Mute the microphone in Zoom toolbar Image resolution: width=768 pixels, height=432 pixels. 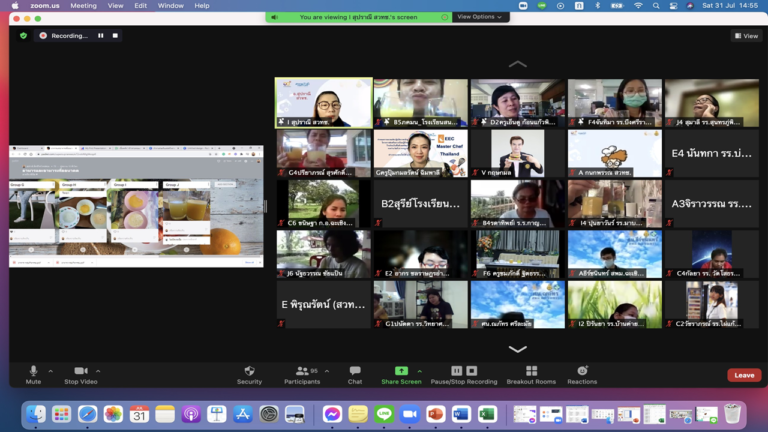tap(33, 371)
